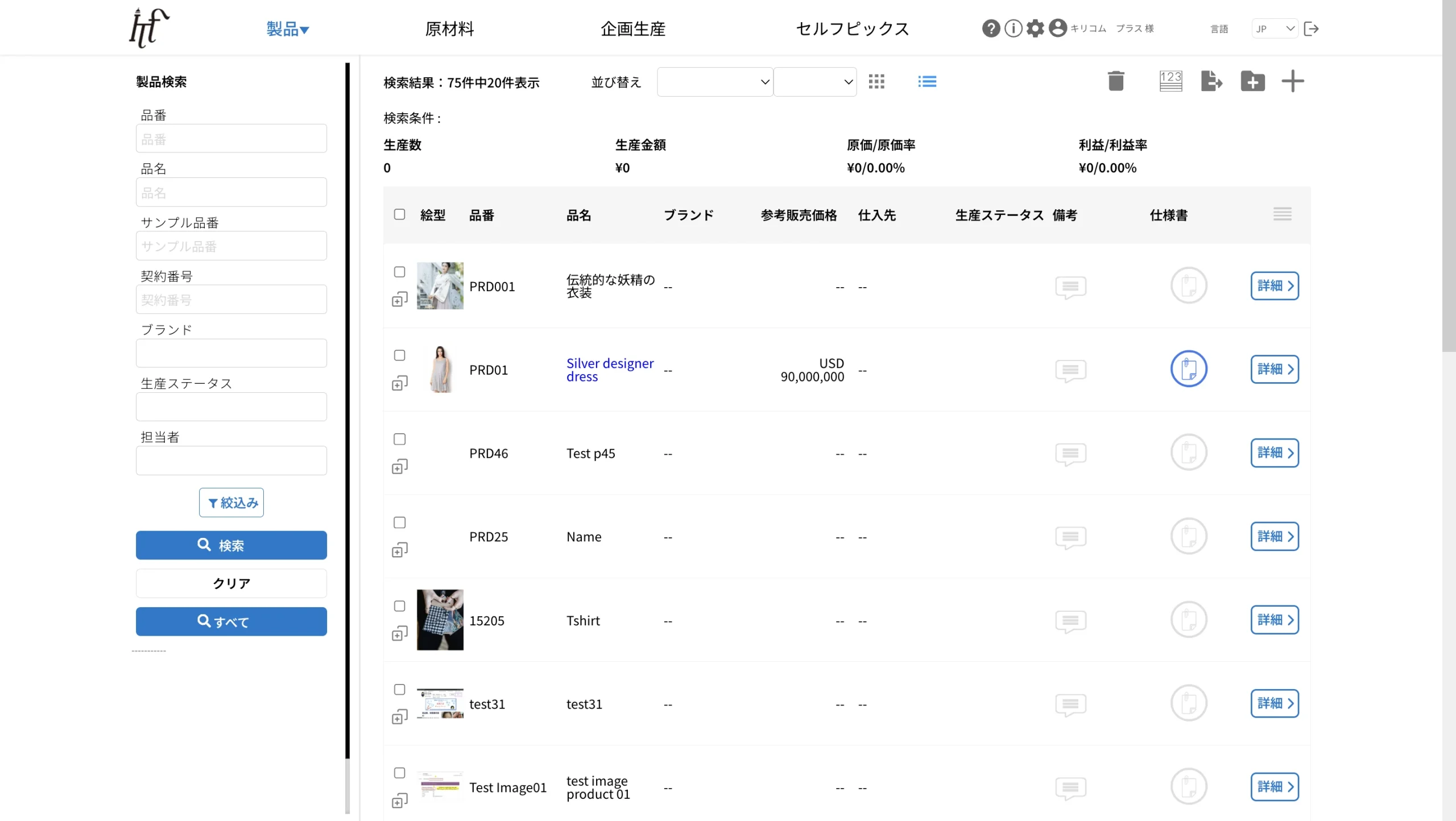Click the export file icon

1211,81
